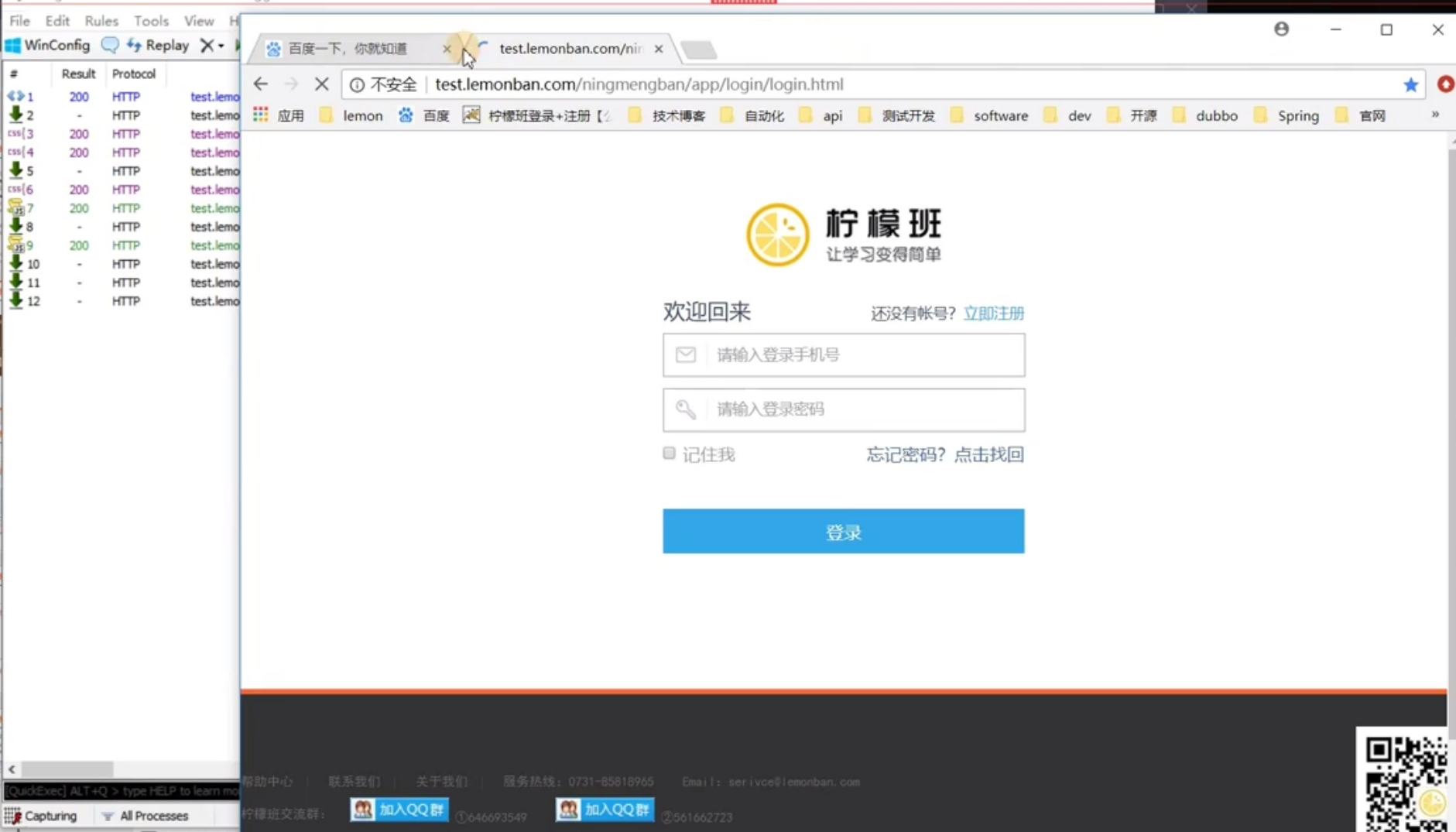Select Fiddler script session row 7
Screen dimensions: 1456x832
pyautogui.click(x=122, y=208)
